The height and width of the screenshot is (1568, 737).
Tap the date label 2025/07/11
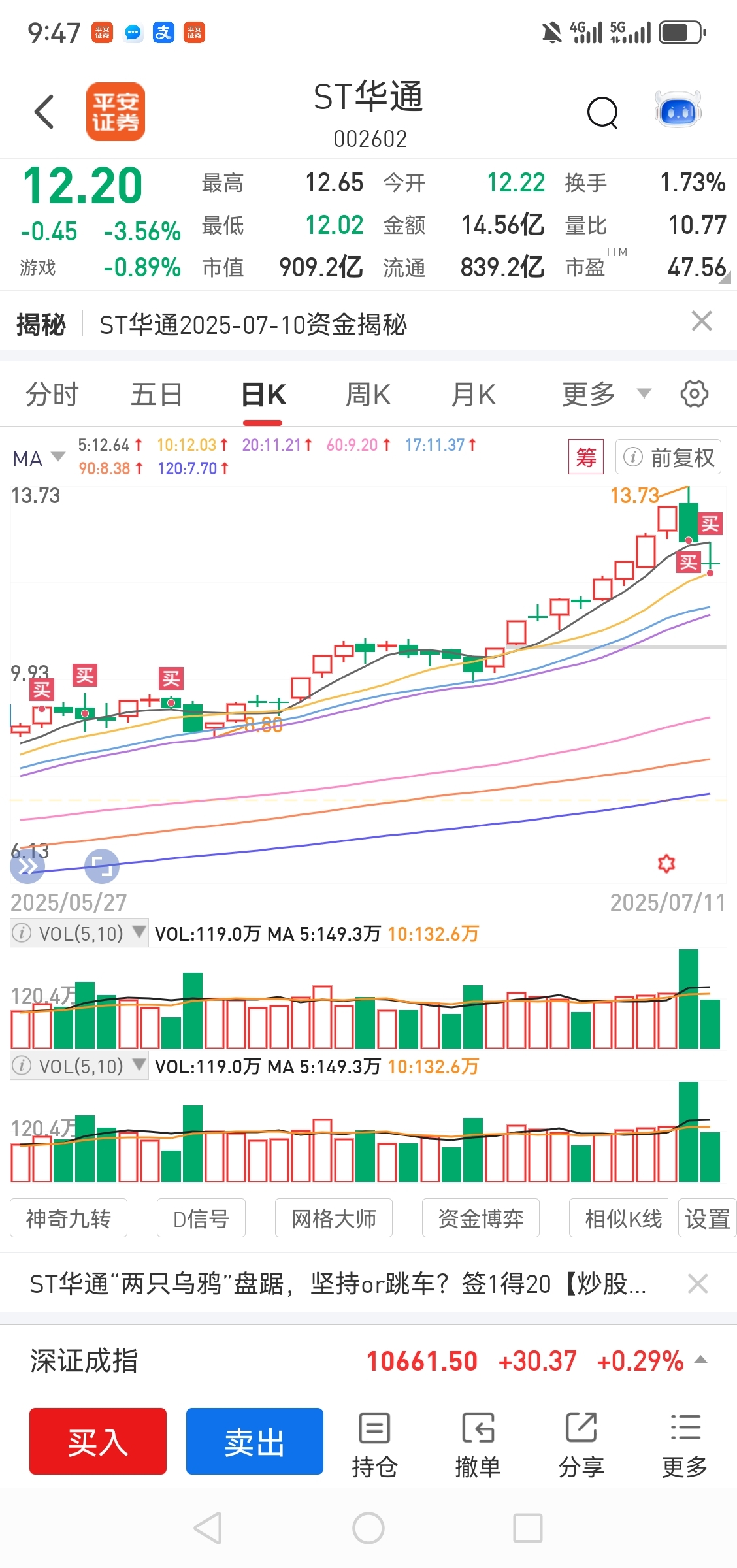668,902
